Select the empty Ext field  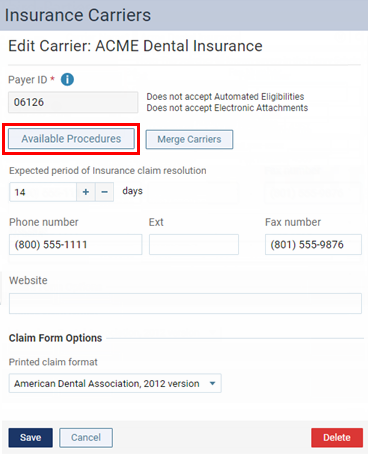(x=194, y=245)
